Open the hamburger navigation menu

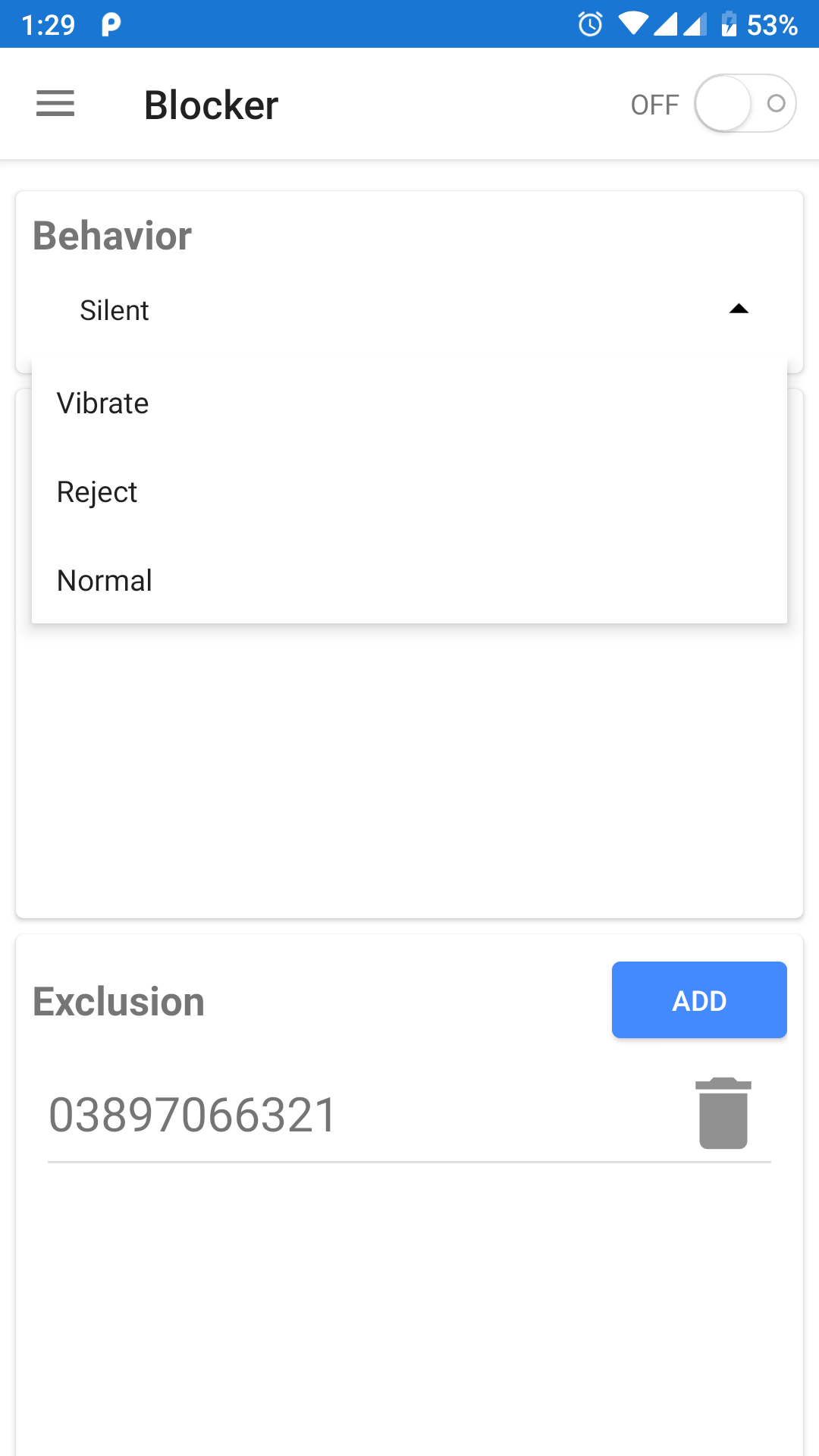(x=55, y=104)
